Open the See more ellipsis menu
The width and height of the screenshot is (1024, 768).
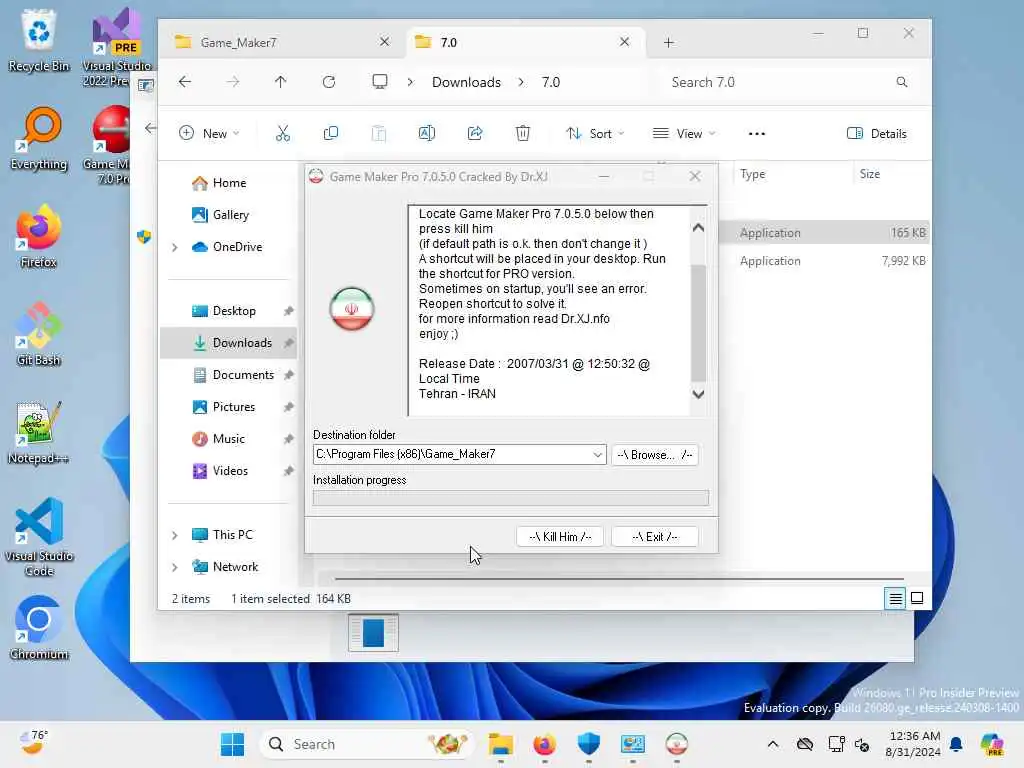(756, 134)
